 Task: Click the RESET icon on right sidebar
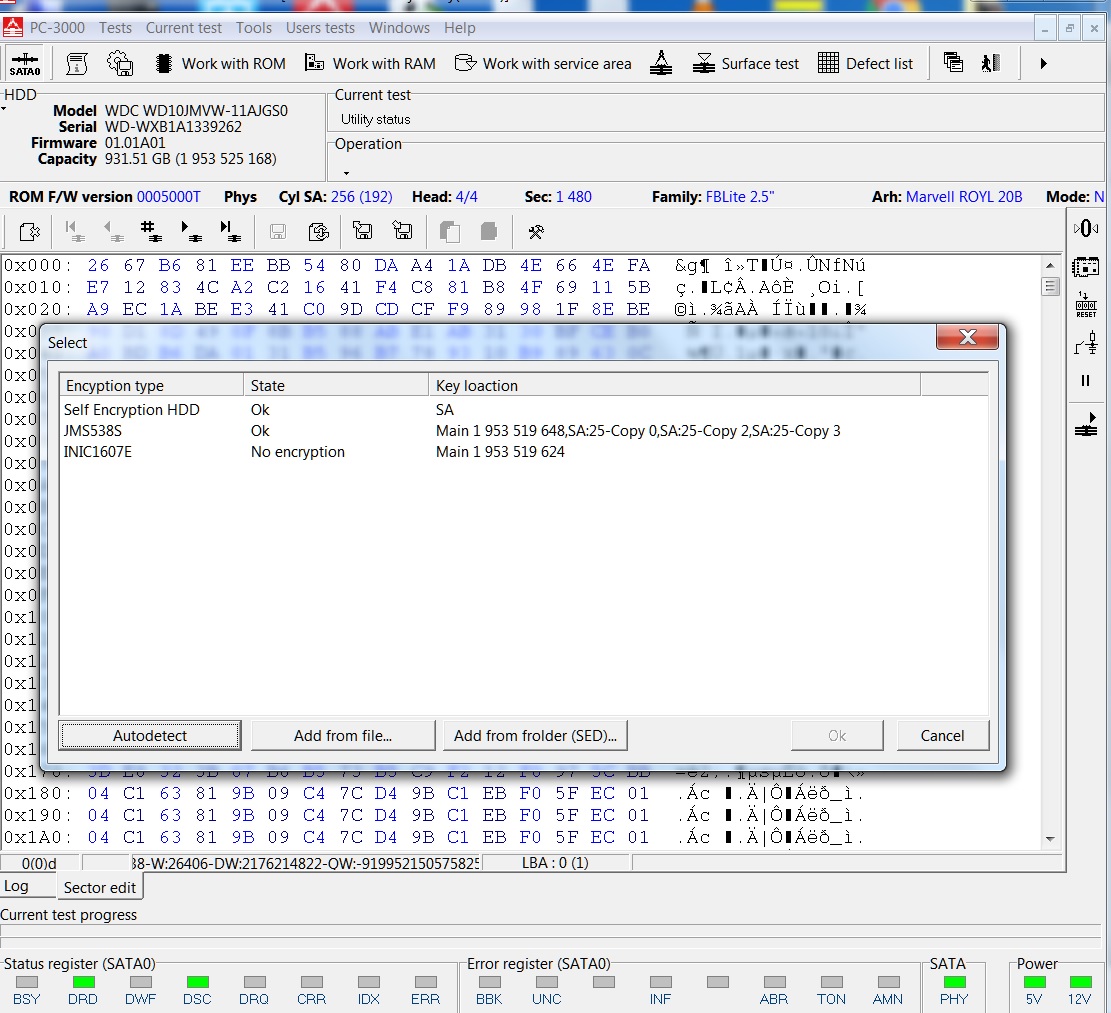1085,306
